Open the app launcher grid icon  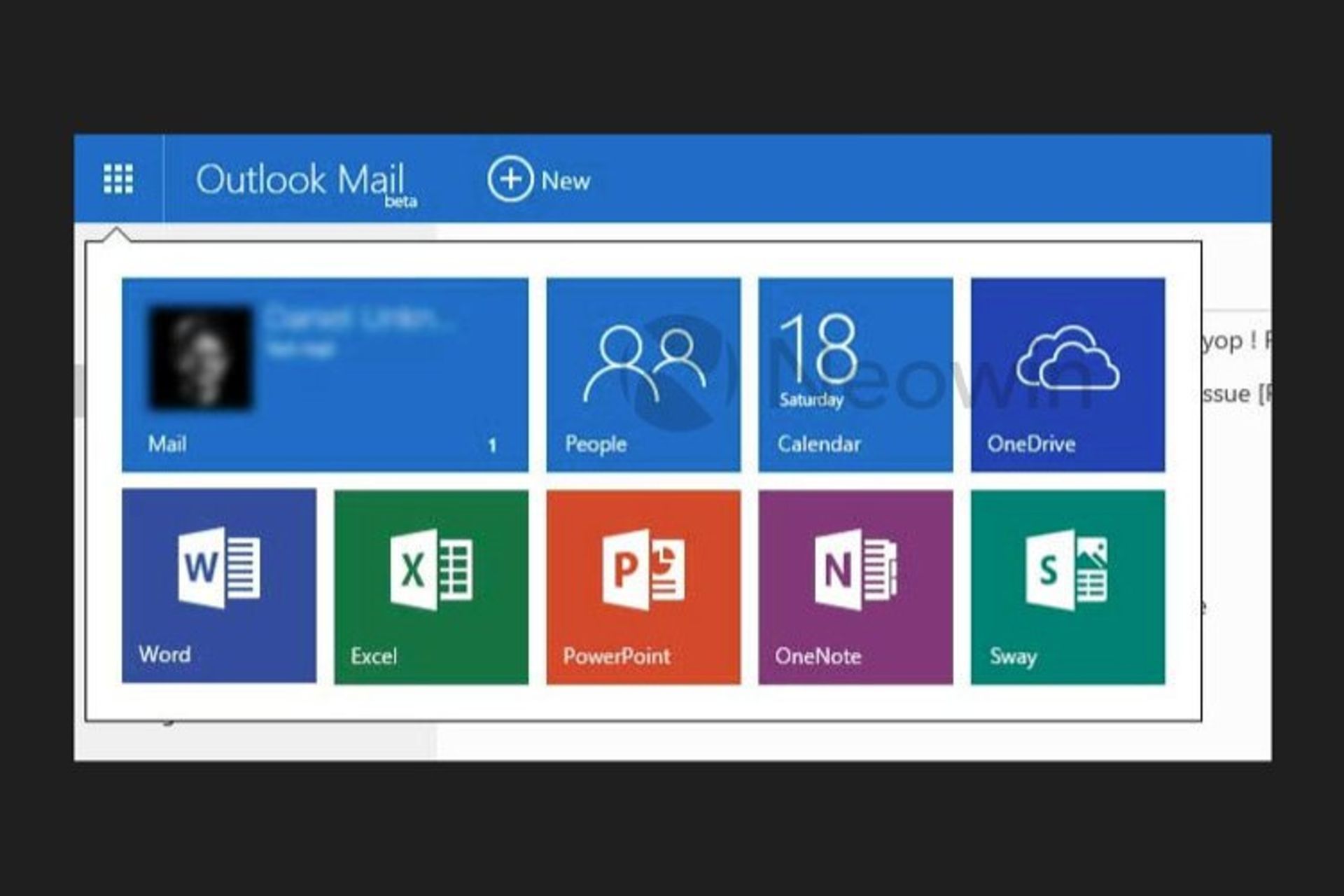point(118,179)
